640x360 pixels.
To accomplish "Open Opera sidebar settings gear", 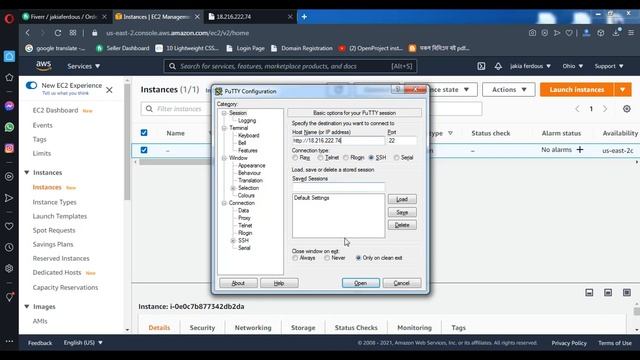I will tap(9, 269).
